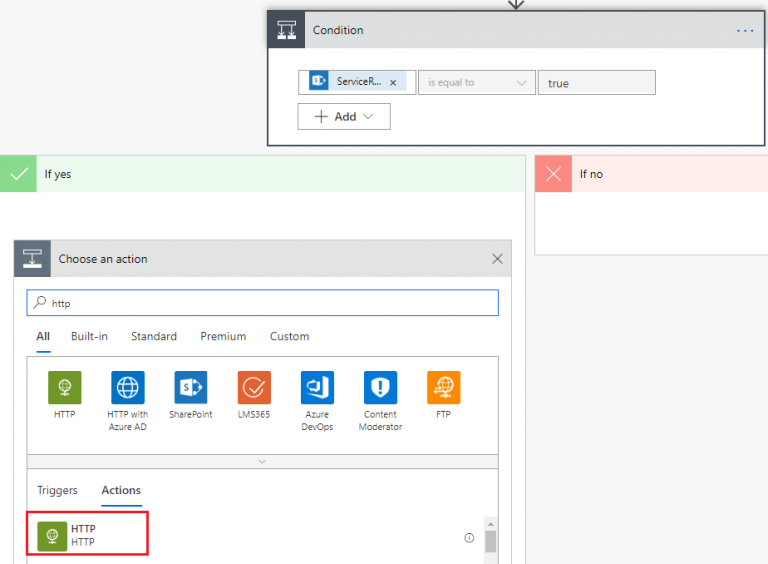
Task: Pick the SharePoint connector icon
Action: (190, 388)
